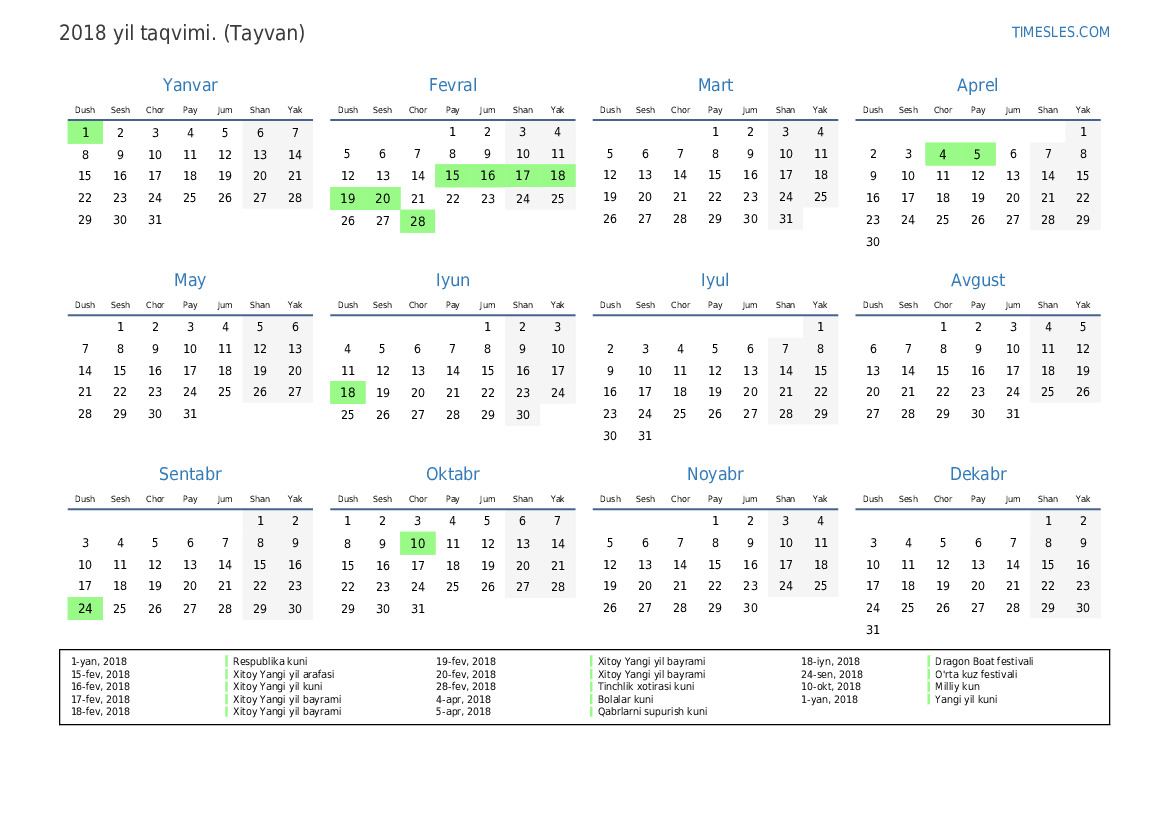Click legend date '10-okt, 2018'

pyautogui.click(x=831, y=686)
